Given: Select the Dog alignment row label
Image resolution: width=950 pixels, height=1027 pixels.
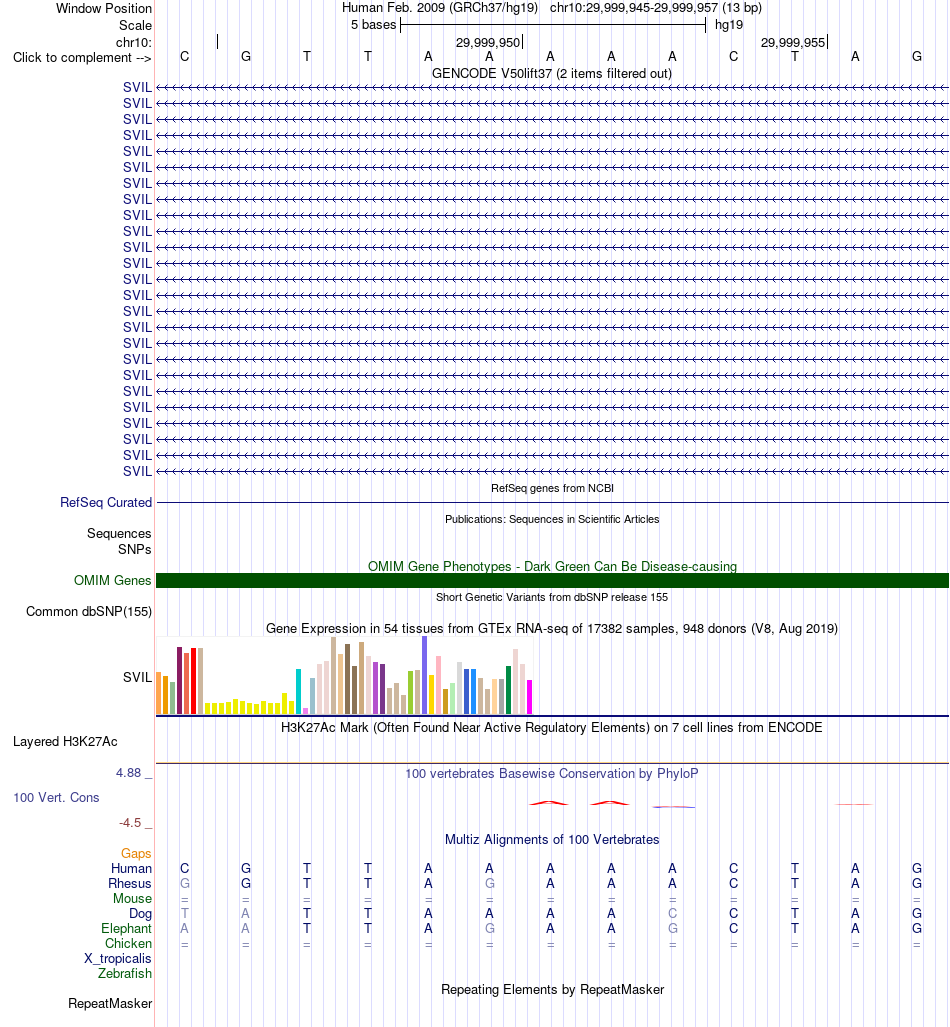Looking at the screenshot, I should [x=140, y=914].
